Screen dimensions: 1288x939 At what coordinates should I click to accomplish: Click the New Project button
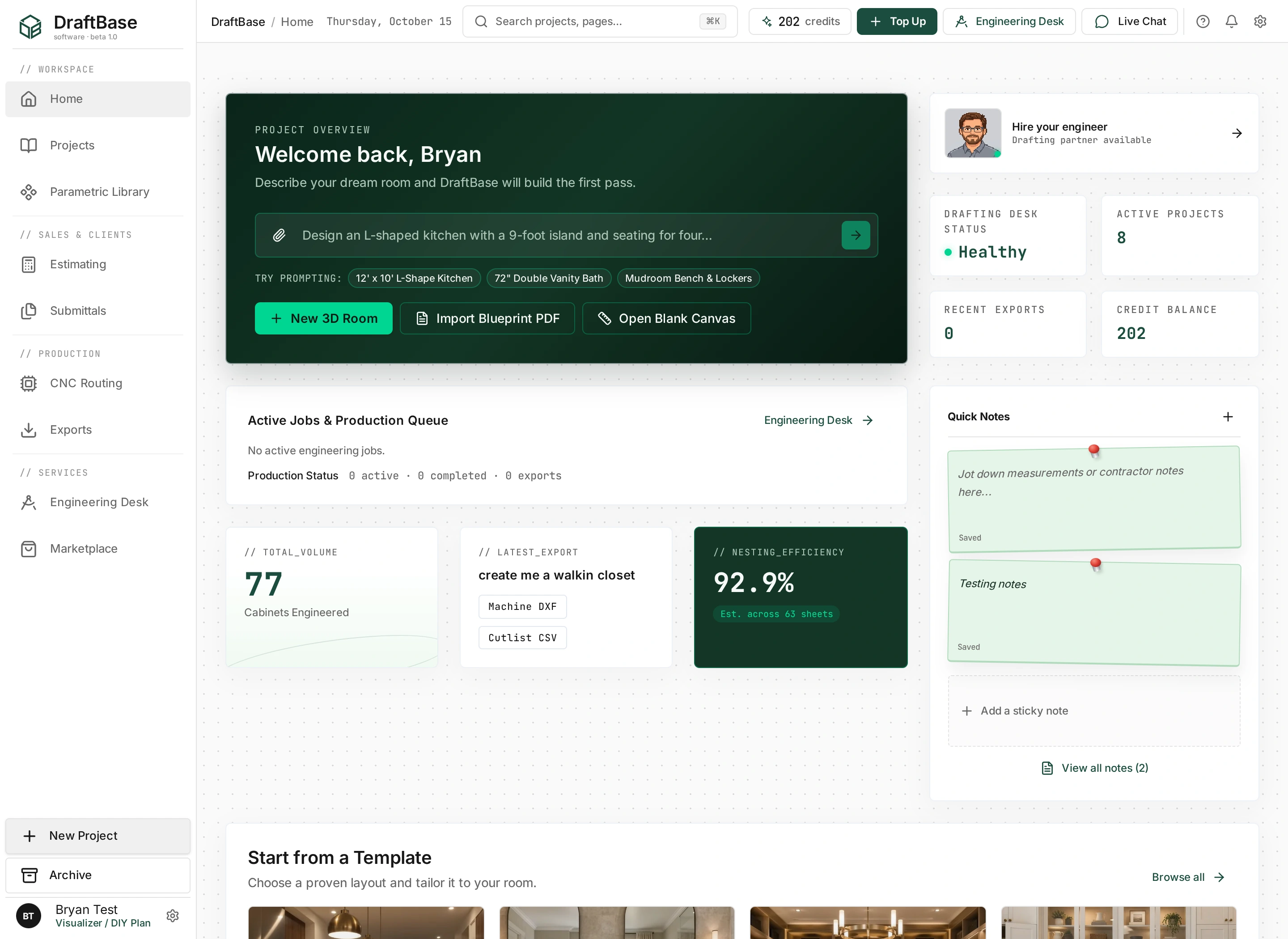click(98, 836)
